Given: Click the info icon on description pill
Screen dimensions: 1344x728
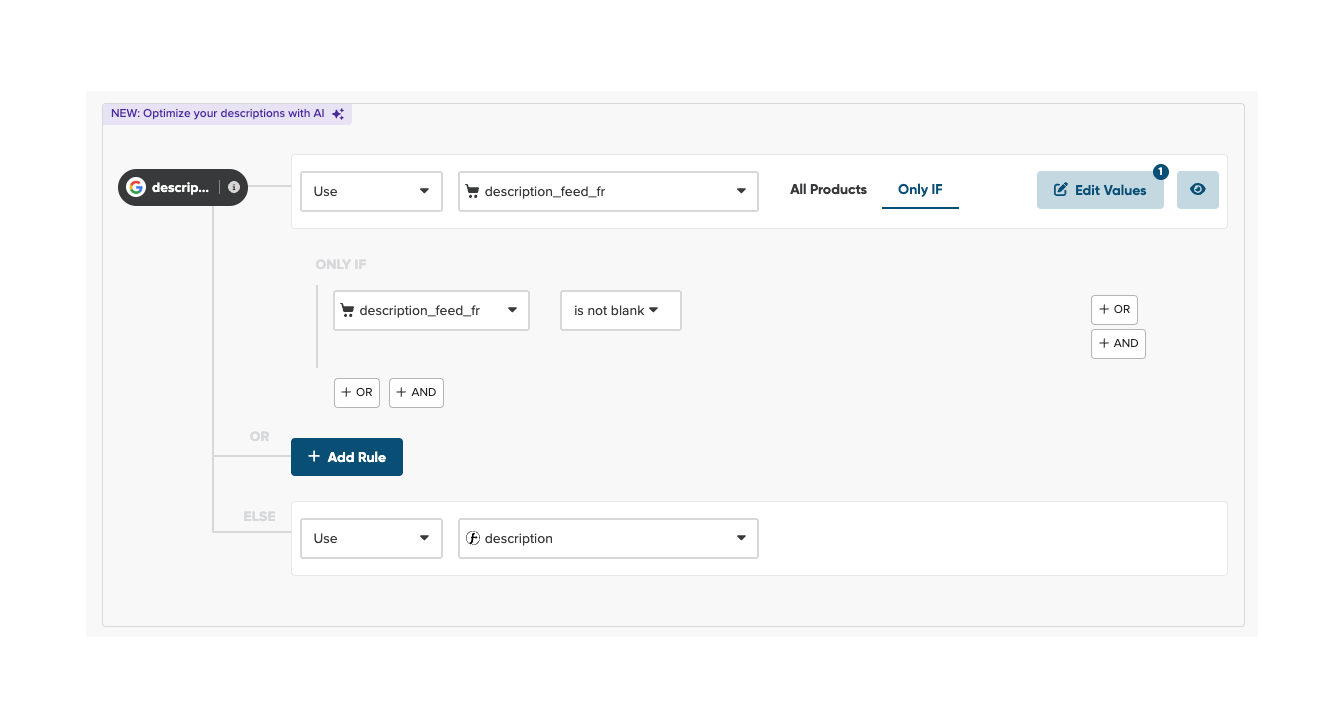Looking at the screenshot, I should click(x=234, y=188).
